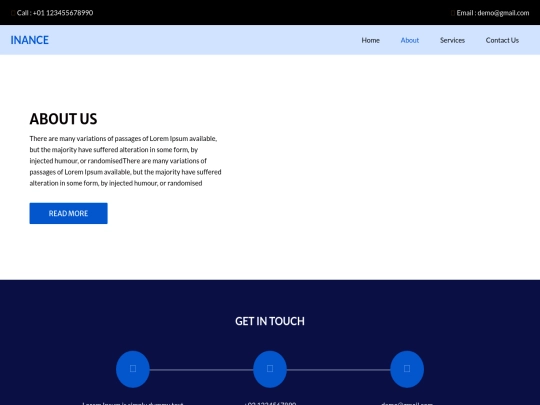
Task: Click the left circular location icon
Action: [x=133, y=369]
